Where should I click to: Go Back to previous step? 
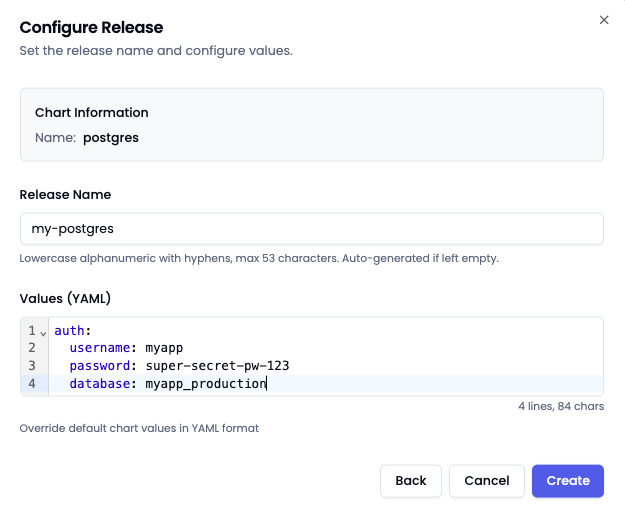click(x=411, y=481)
